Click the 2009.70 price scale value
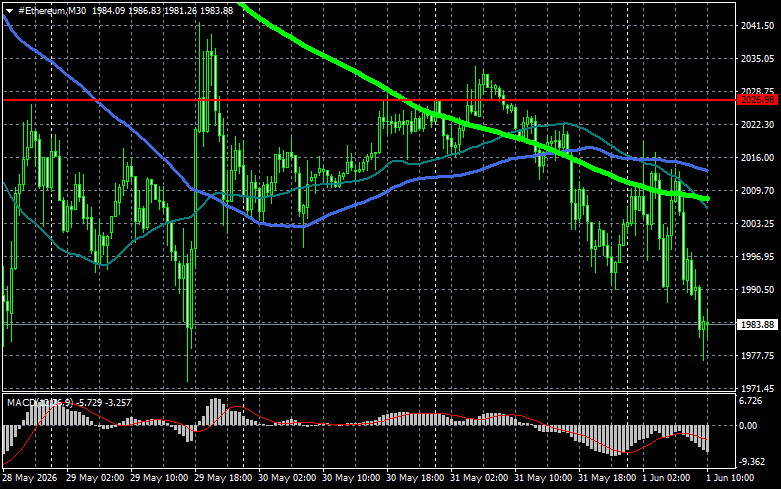The height and width of the screenshot is (489, 781). (758, 191)
